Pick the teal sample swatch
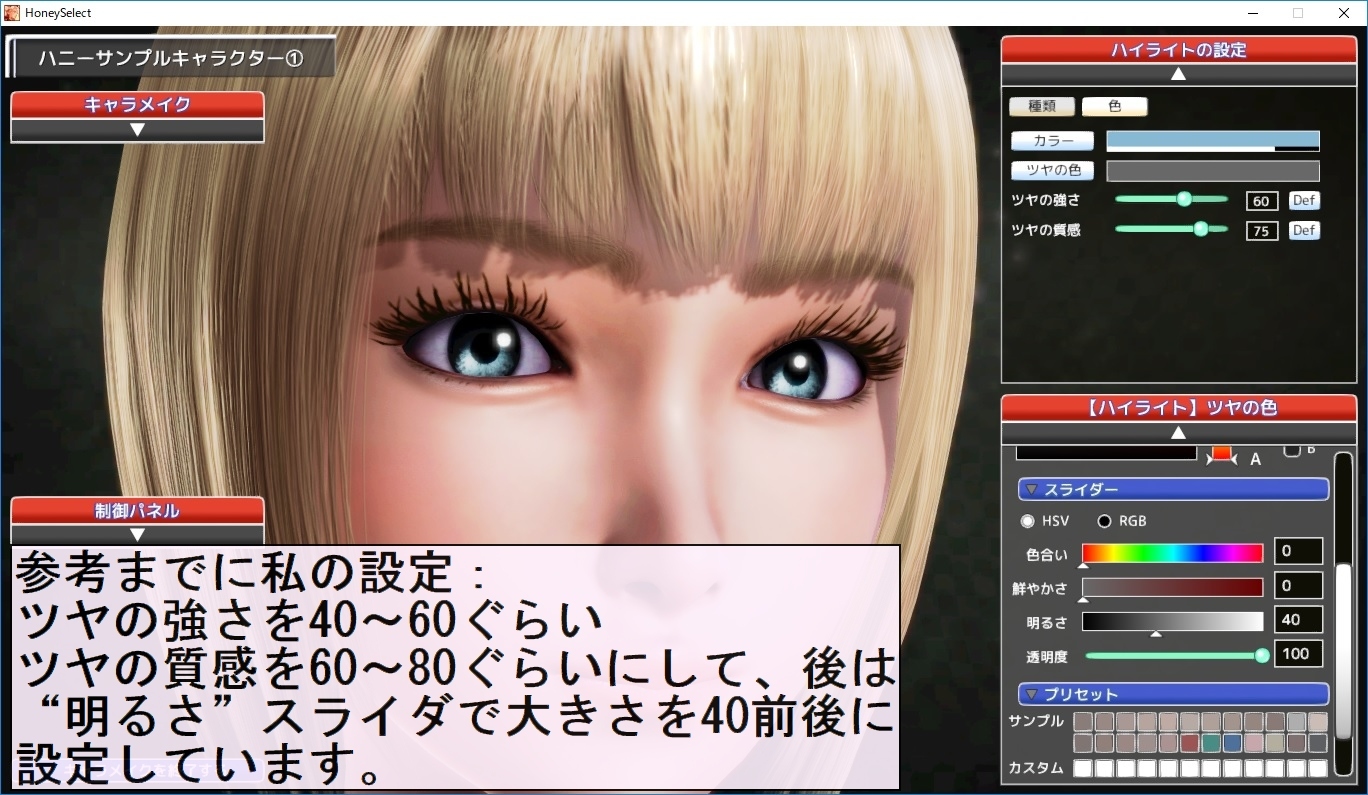 (1211, 743)
